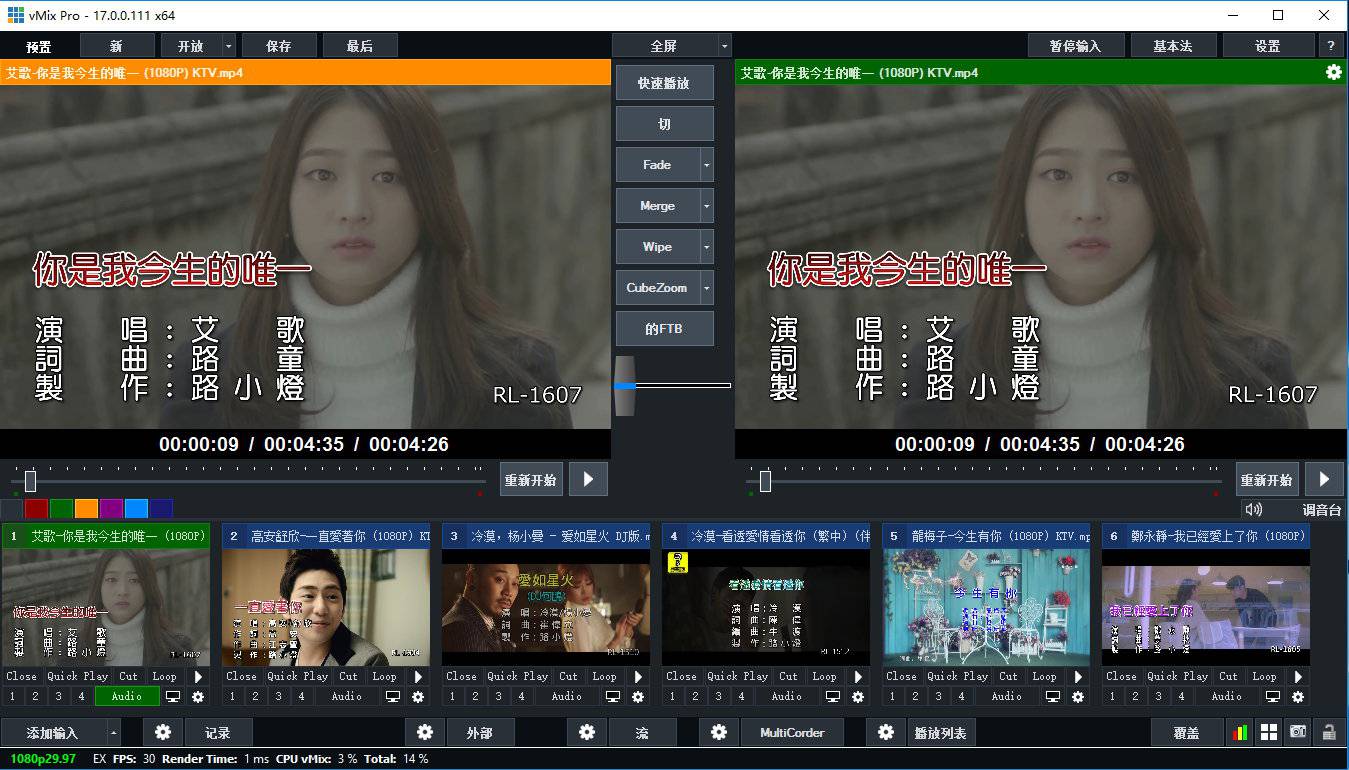Play input 4 with its arrow
Image resolution: width=1349 pixels, height=770 pixels.
858,676
